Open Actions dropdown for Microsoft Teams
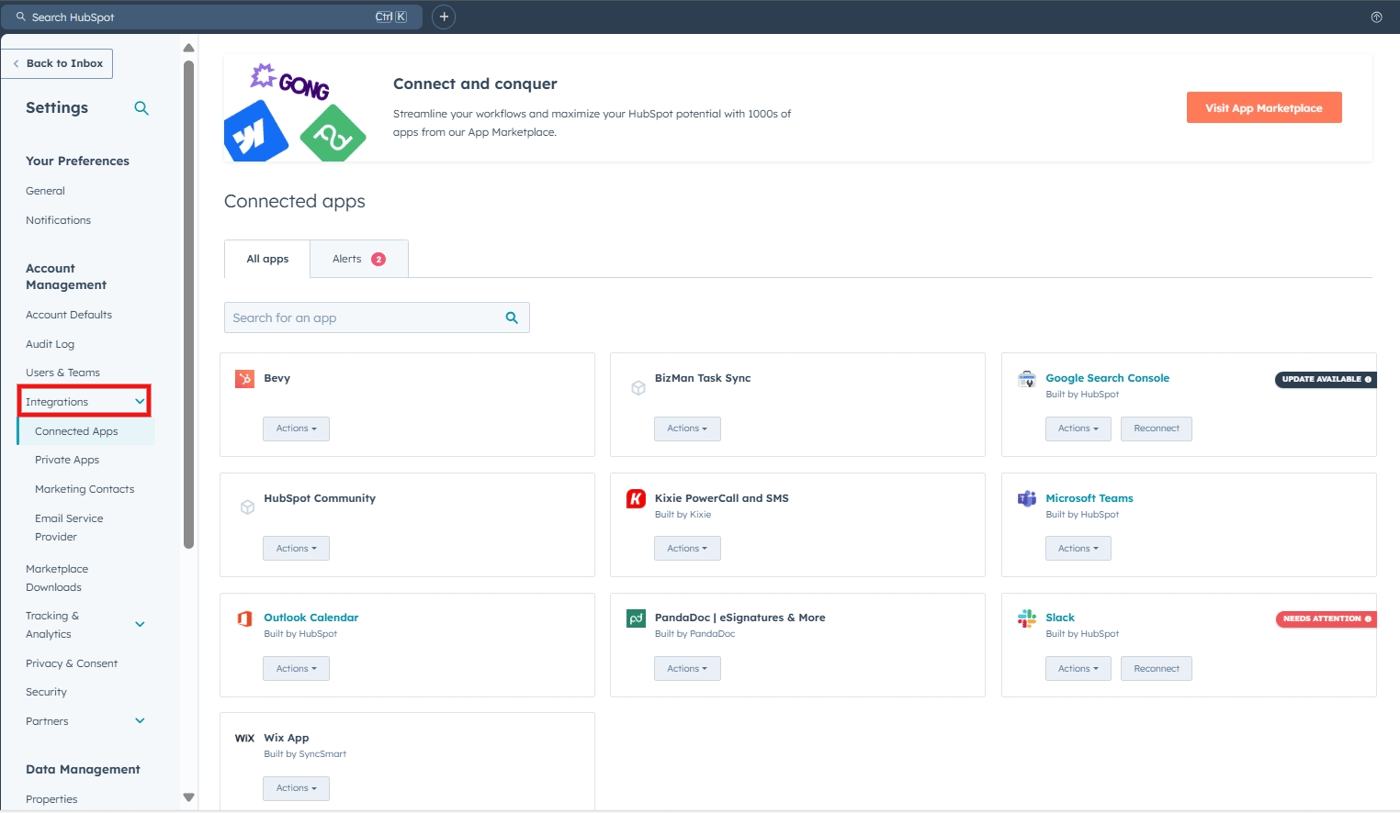1400x813 pixels. 1078,549
